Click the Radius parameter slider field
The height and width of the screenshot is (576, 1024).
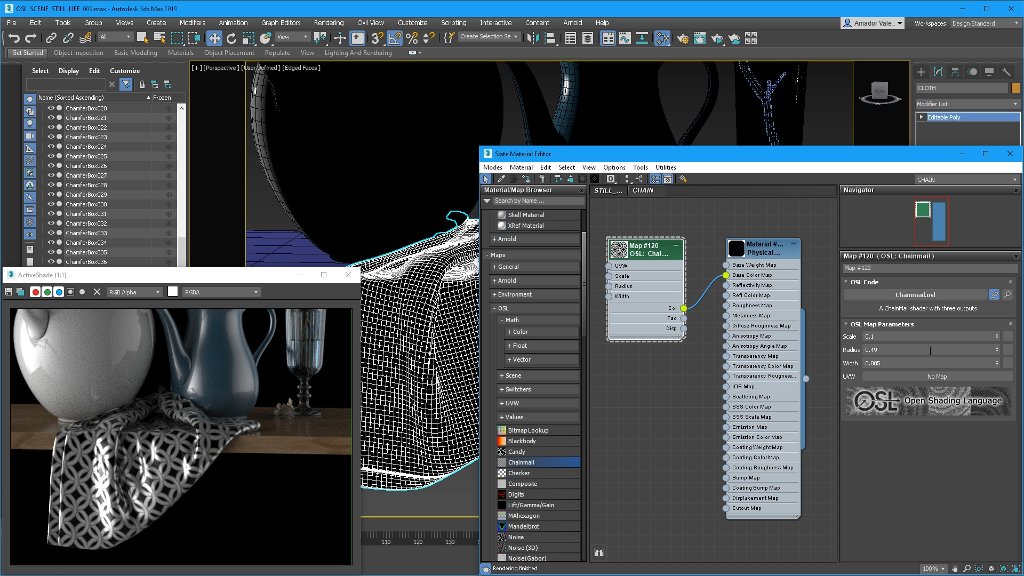pyautogui.click(x=931, y=350)
